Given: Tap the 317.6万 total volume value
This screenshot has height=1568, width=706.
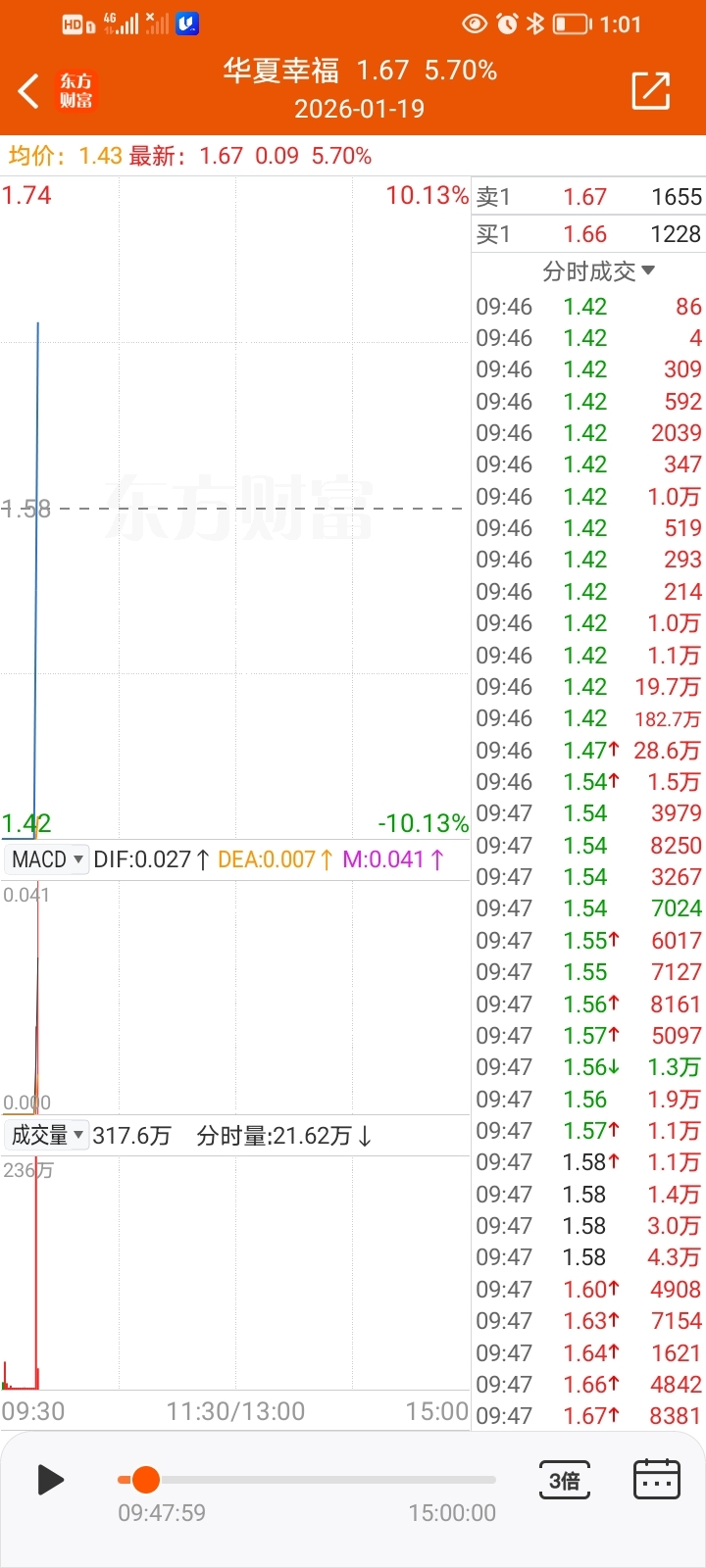Looking at the screenshot, I should 131,1136.
